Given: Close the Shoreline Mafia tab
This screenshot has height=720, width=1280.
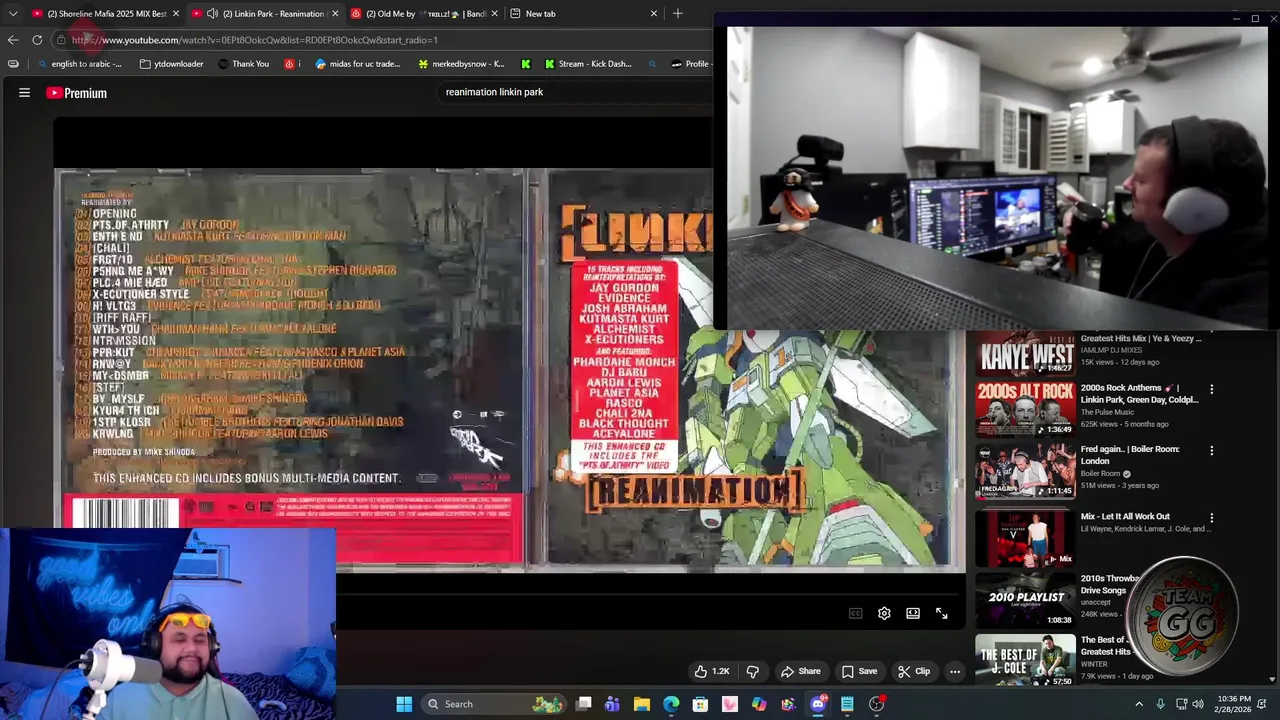Looking at the screenshot, I should pyautogui.click(x=176, y=14).
